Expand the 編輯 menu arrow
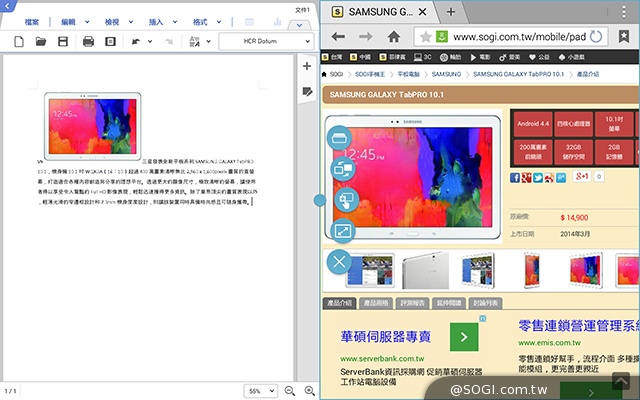 87,22
